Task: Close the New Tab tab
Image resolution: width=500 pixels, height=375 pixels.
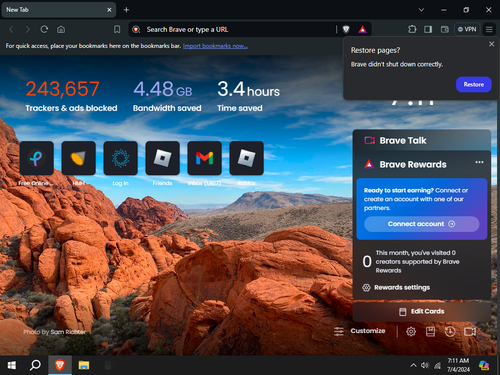Action: pos(109,10)
